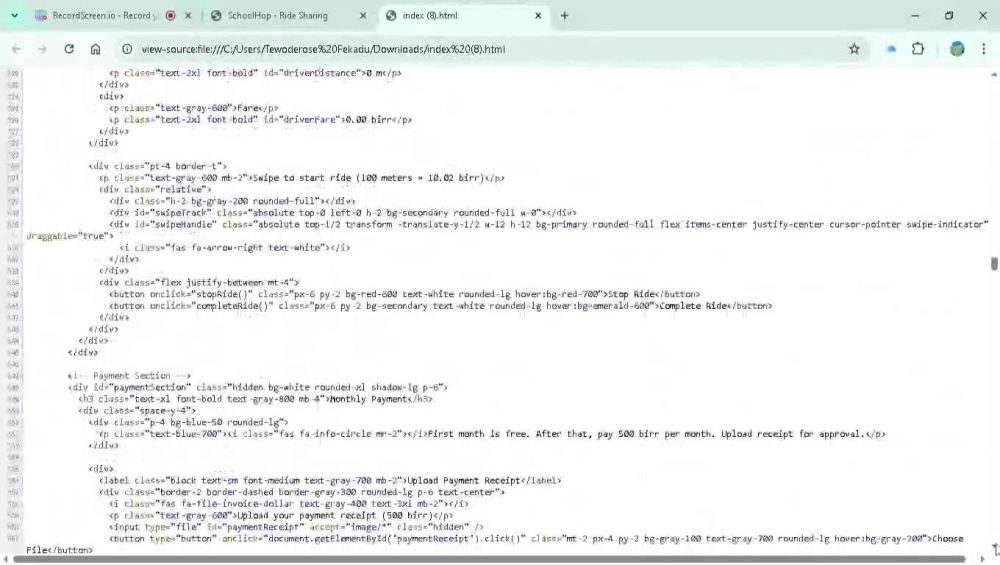Click the horizontal scrollbar at bottom
This screenshot has width=1000, height=565.
pos(489,559)
